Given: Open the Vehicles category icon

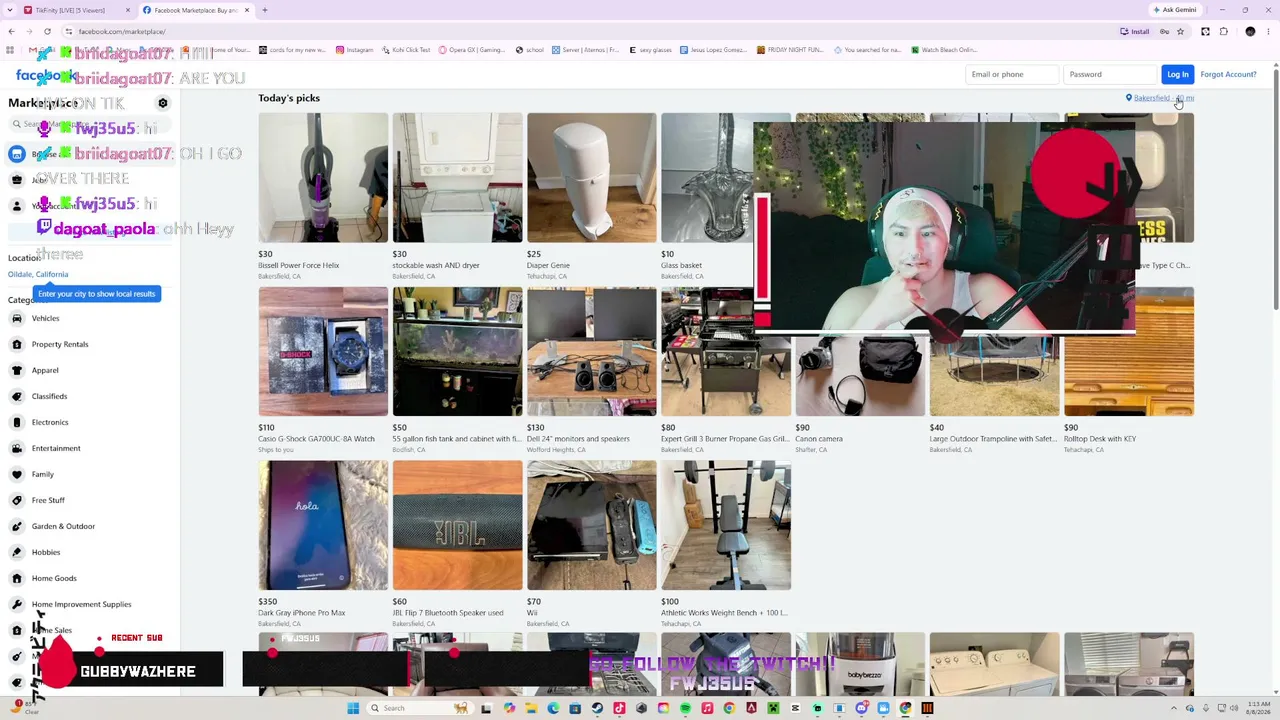Looking at the screenshot, I should (x=17, y=318).
